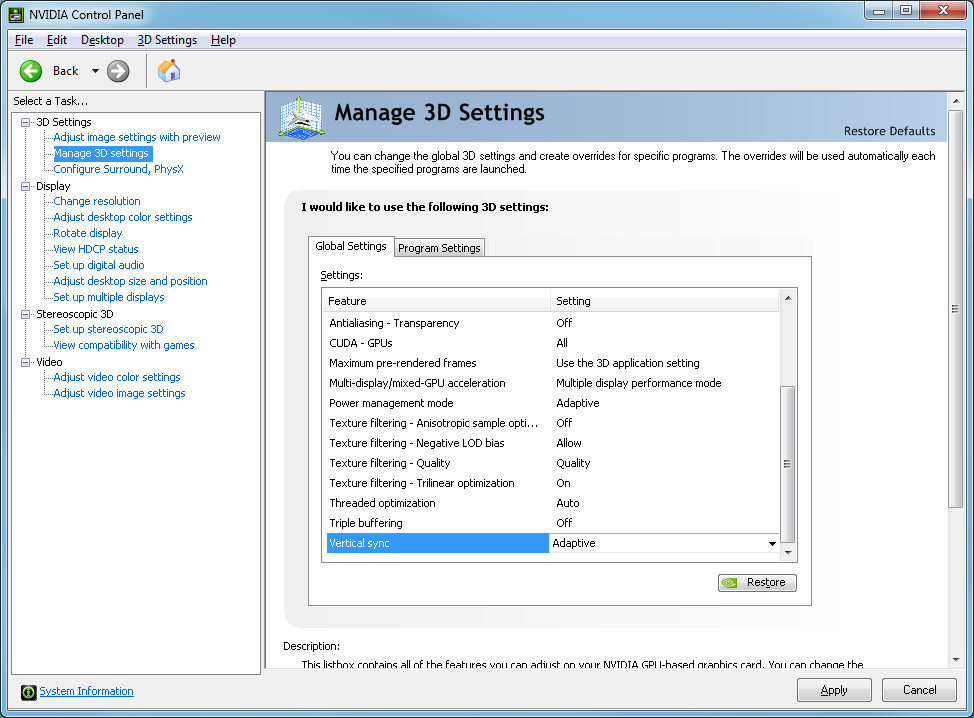Viewport: 974px width, 718px height.
Task: Select Texture filtering - Trilinear optimization row
Action: click(x=553, y=483)
